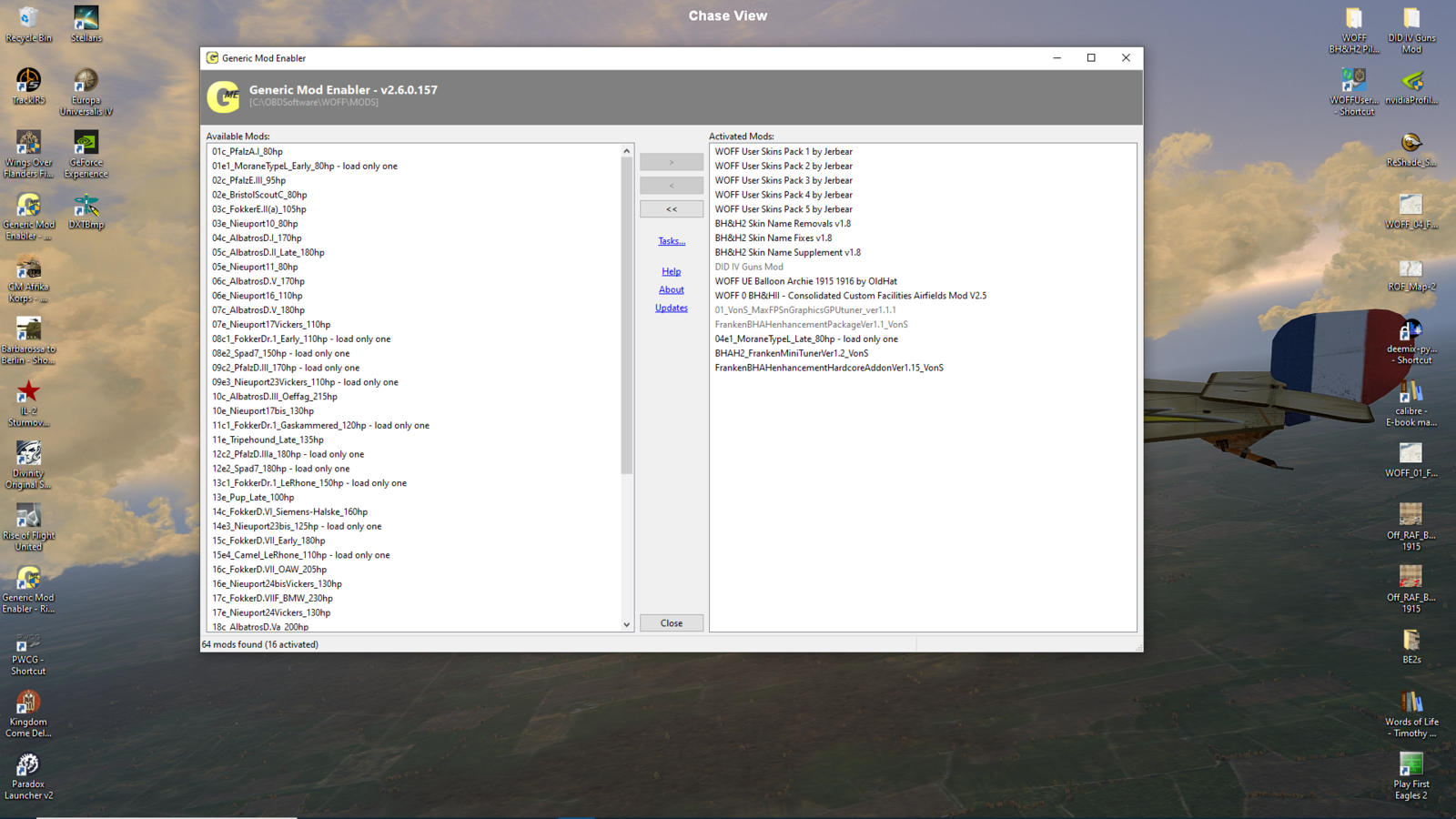Screen dimensions: 1456x819
Task: Select 11e_Tripehound_Late_135hp mod
Action: [268, 440]
